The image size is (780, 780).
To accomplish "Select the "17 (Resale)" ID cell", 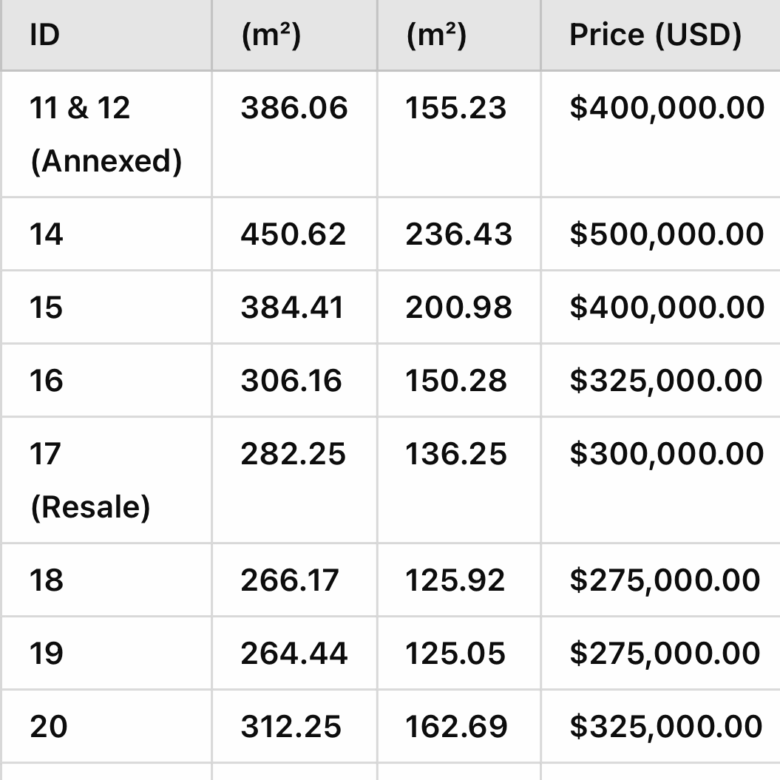I will click(x=90, y=480).
